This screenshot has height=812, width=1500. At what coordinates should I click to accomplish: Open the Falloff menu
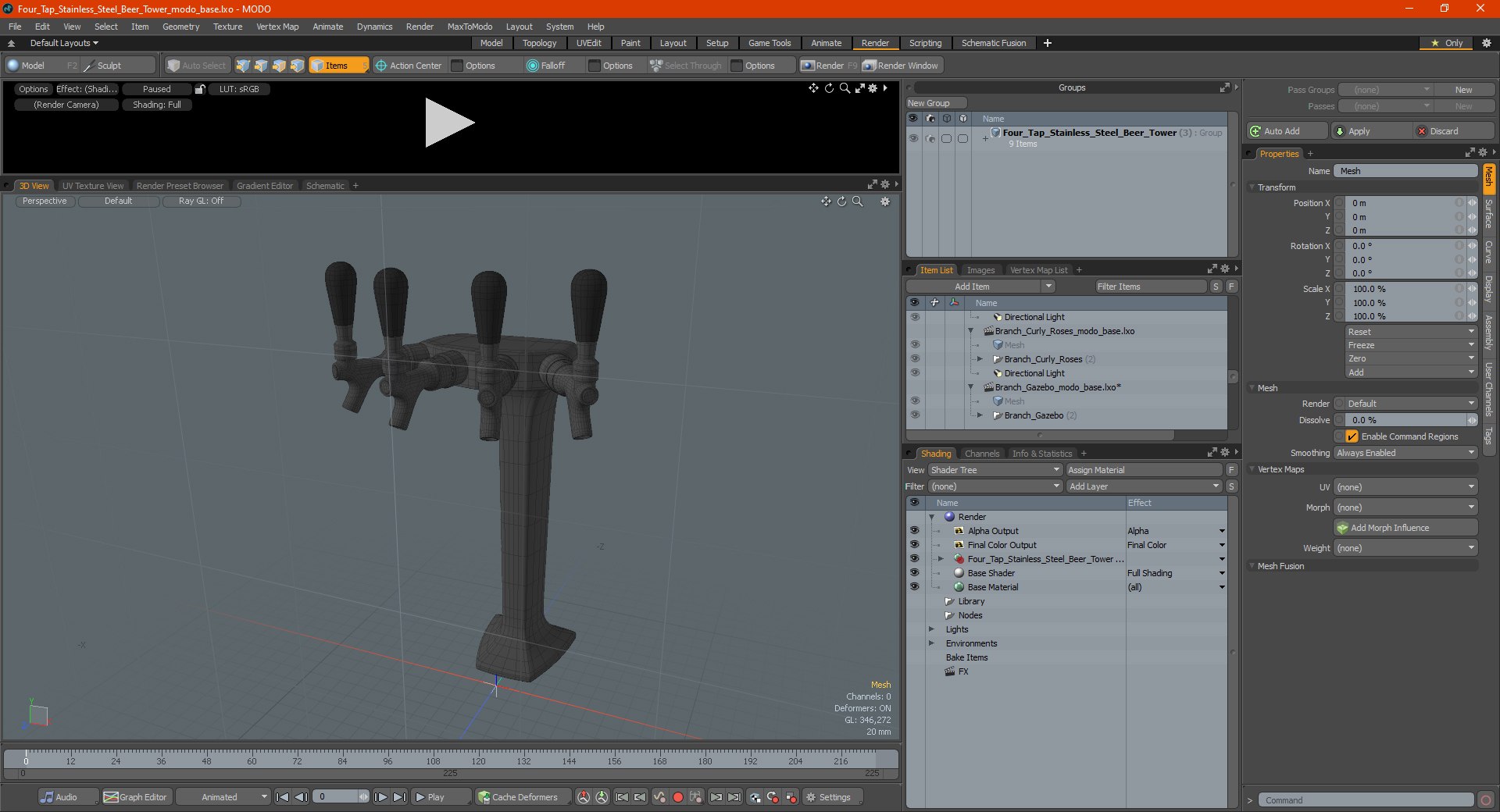pos(553,66)
